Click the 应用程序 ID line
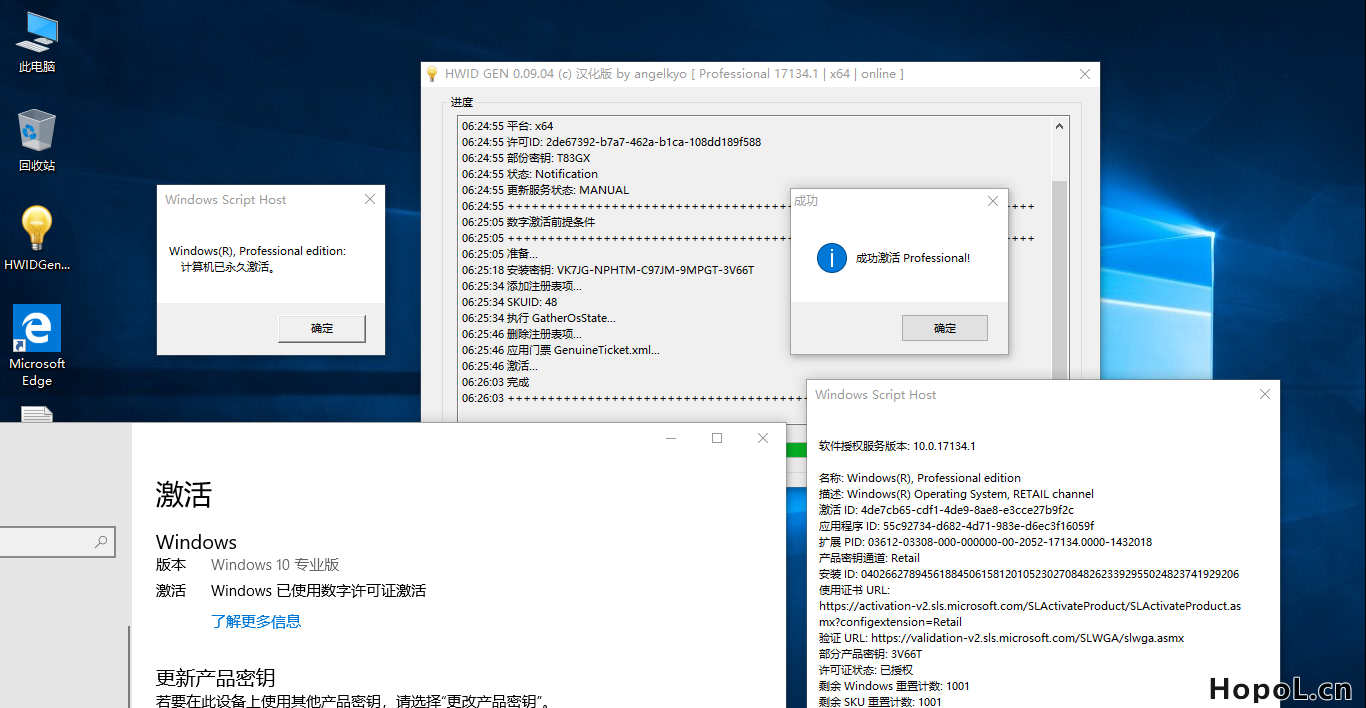This screenshot has height=708, width=1366. [x=956, y=526]
